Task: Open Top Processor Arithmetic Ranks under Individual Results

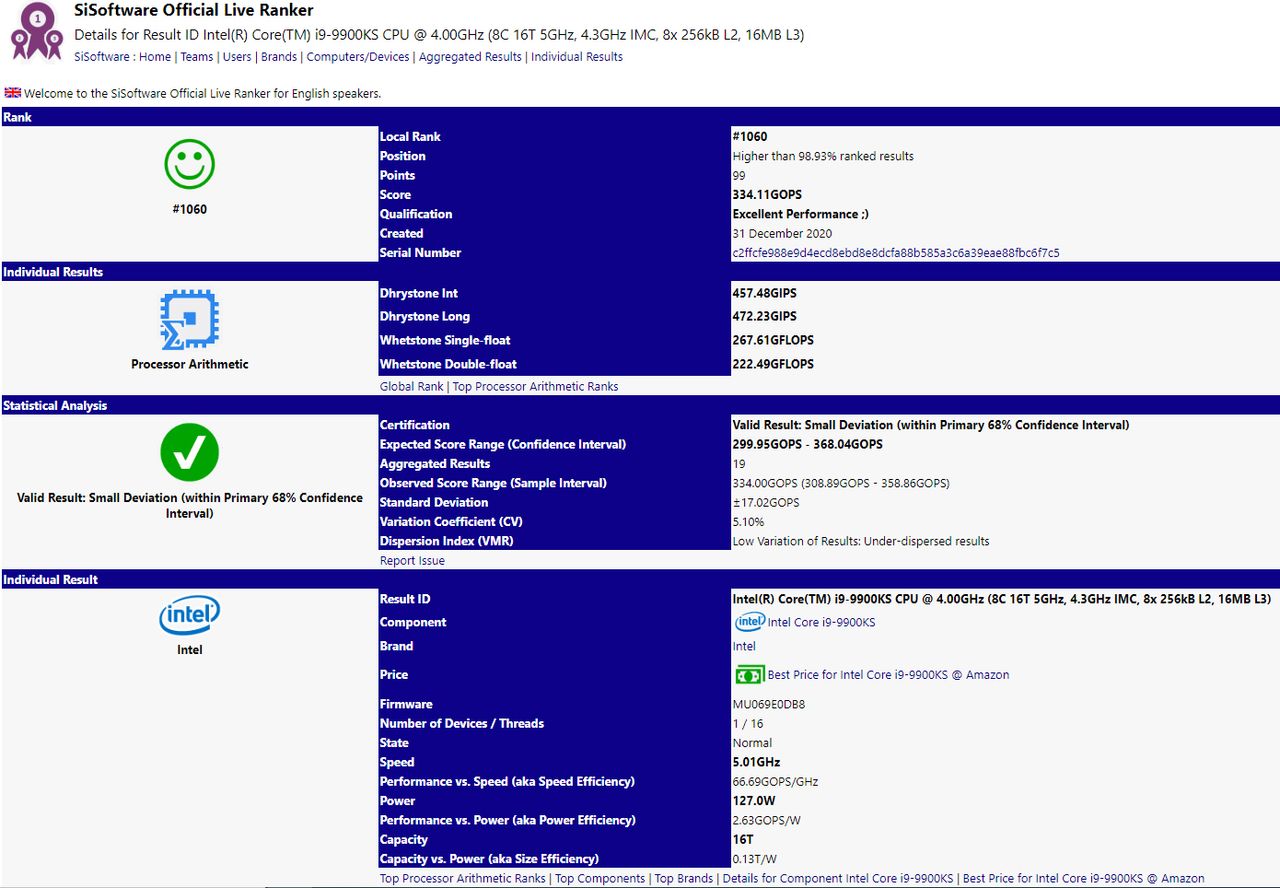Action: pos(535,386)
